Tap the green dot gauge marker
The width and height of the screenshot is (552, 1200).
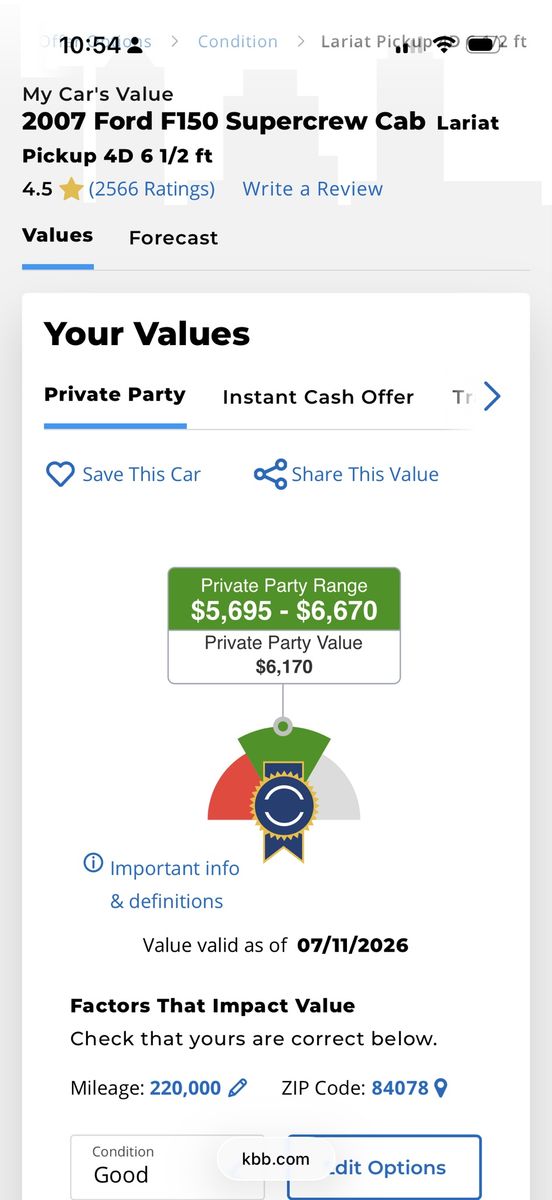pos(283,726)
